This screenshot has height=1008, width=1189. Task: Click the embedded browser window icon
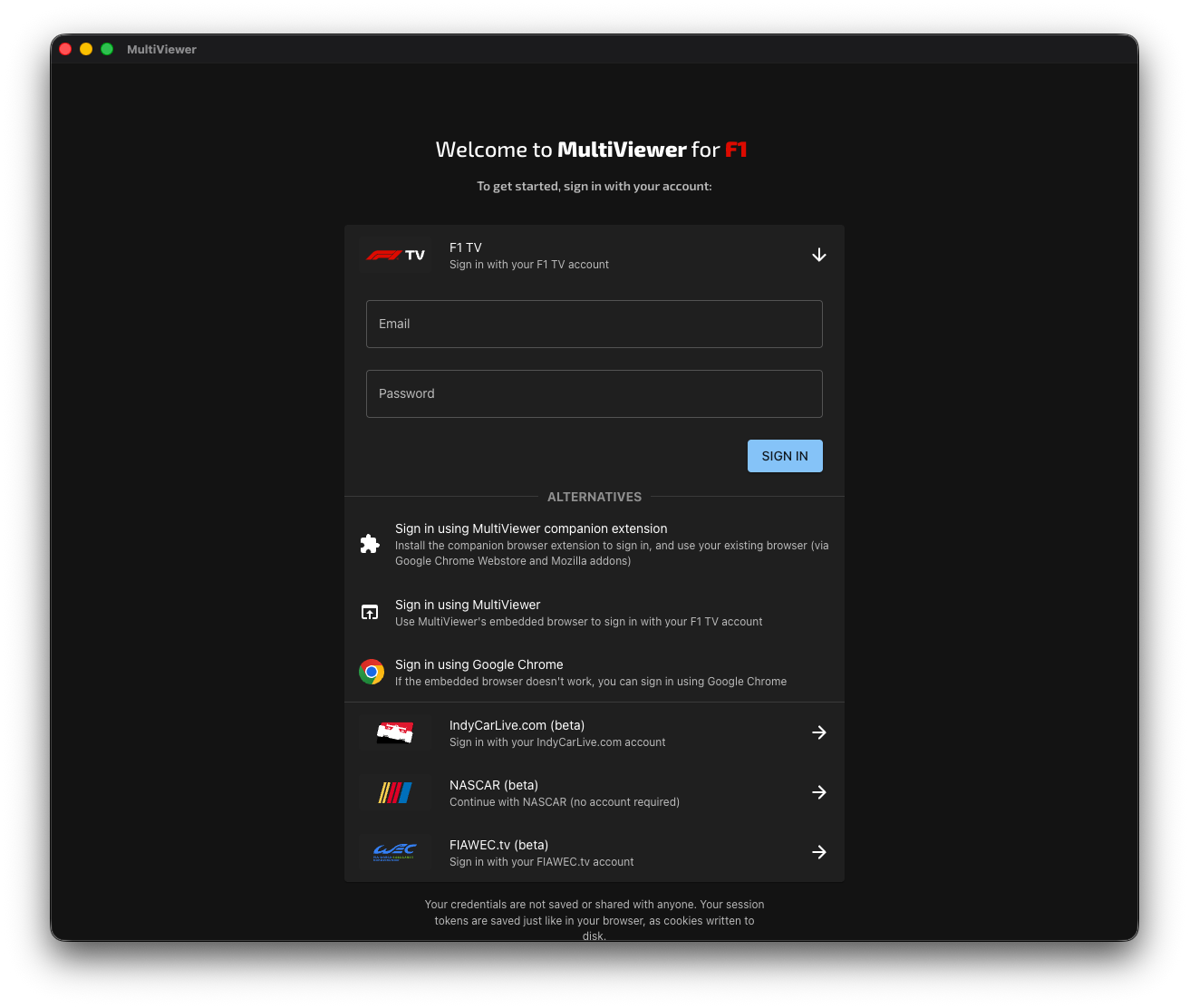370,613
